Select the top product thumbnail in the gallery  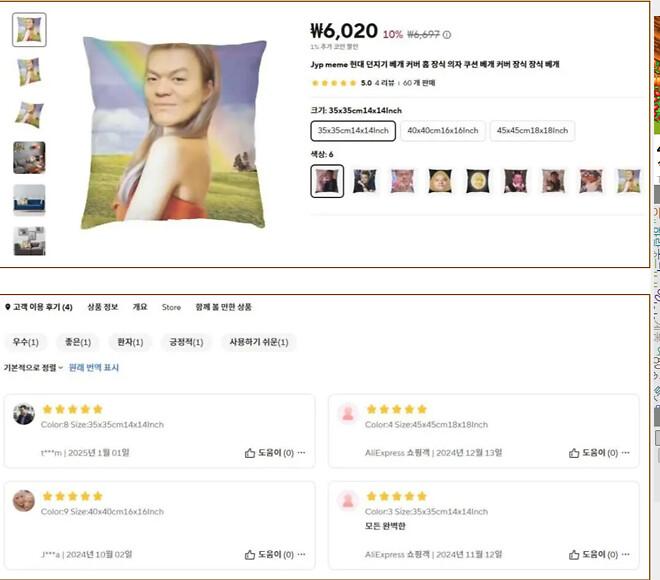click(x=29, y=29)
